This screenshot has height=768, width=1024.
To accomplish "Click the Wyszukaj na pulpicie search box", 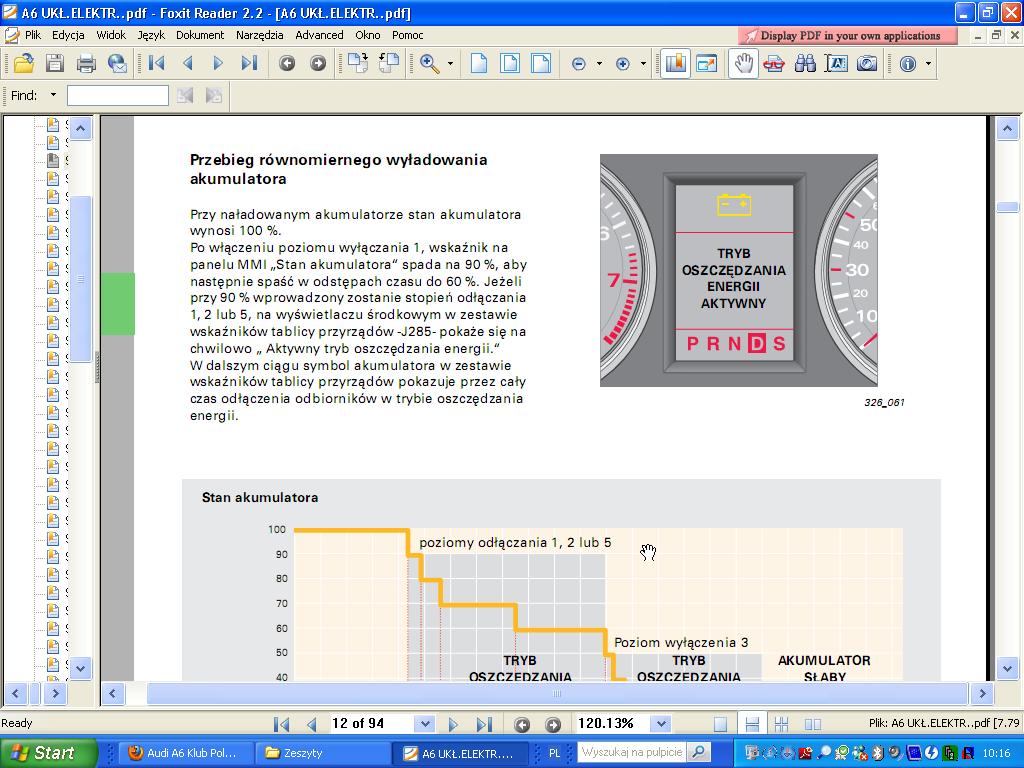I will 632,752.
